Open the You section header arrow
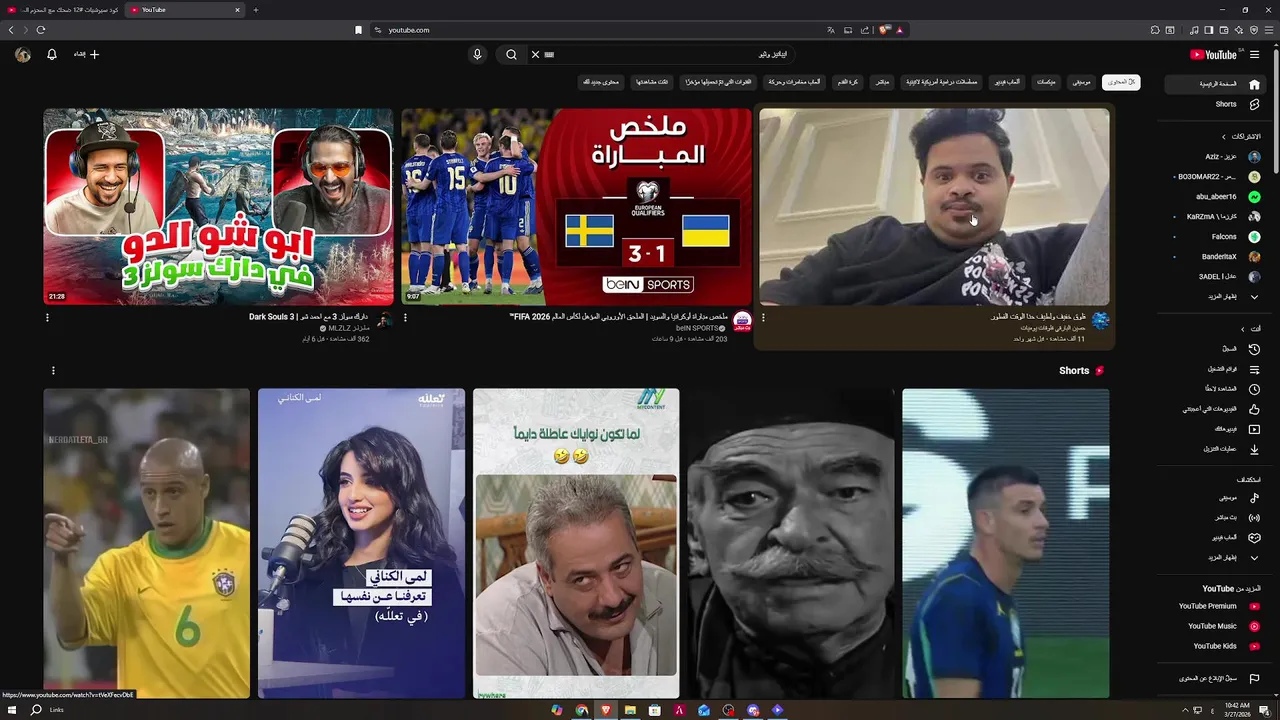Viewport: 1280px width, 720px height. tap(1243, 329)
